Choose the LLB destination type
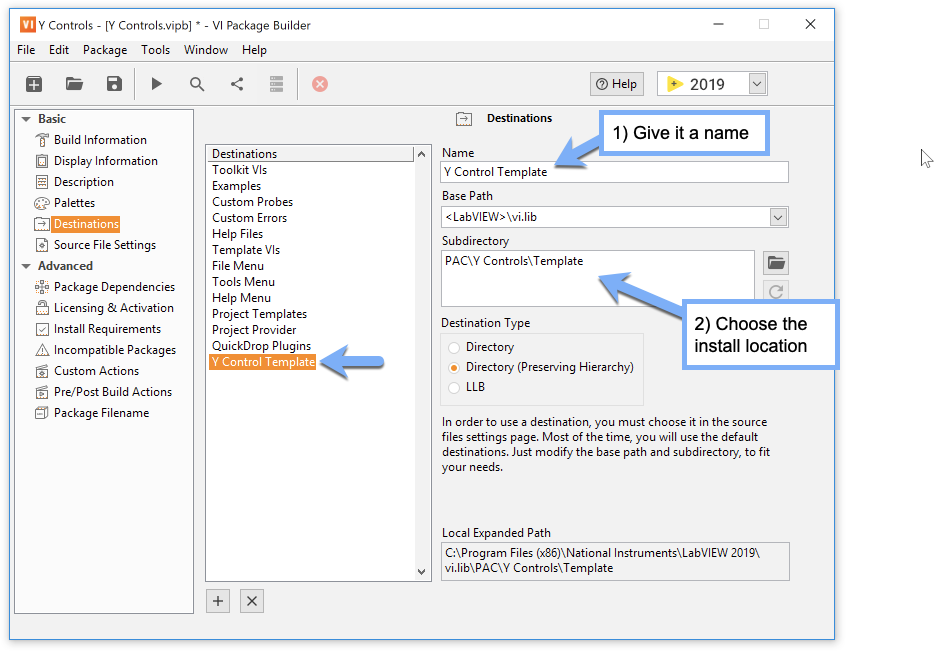This screenshot has height=651, width=934. (454, 388)
